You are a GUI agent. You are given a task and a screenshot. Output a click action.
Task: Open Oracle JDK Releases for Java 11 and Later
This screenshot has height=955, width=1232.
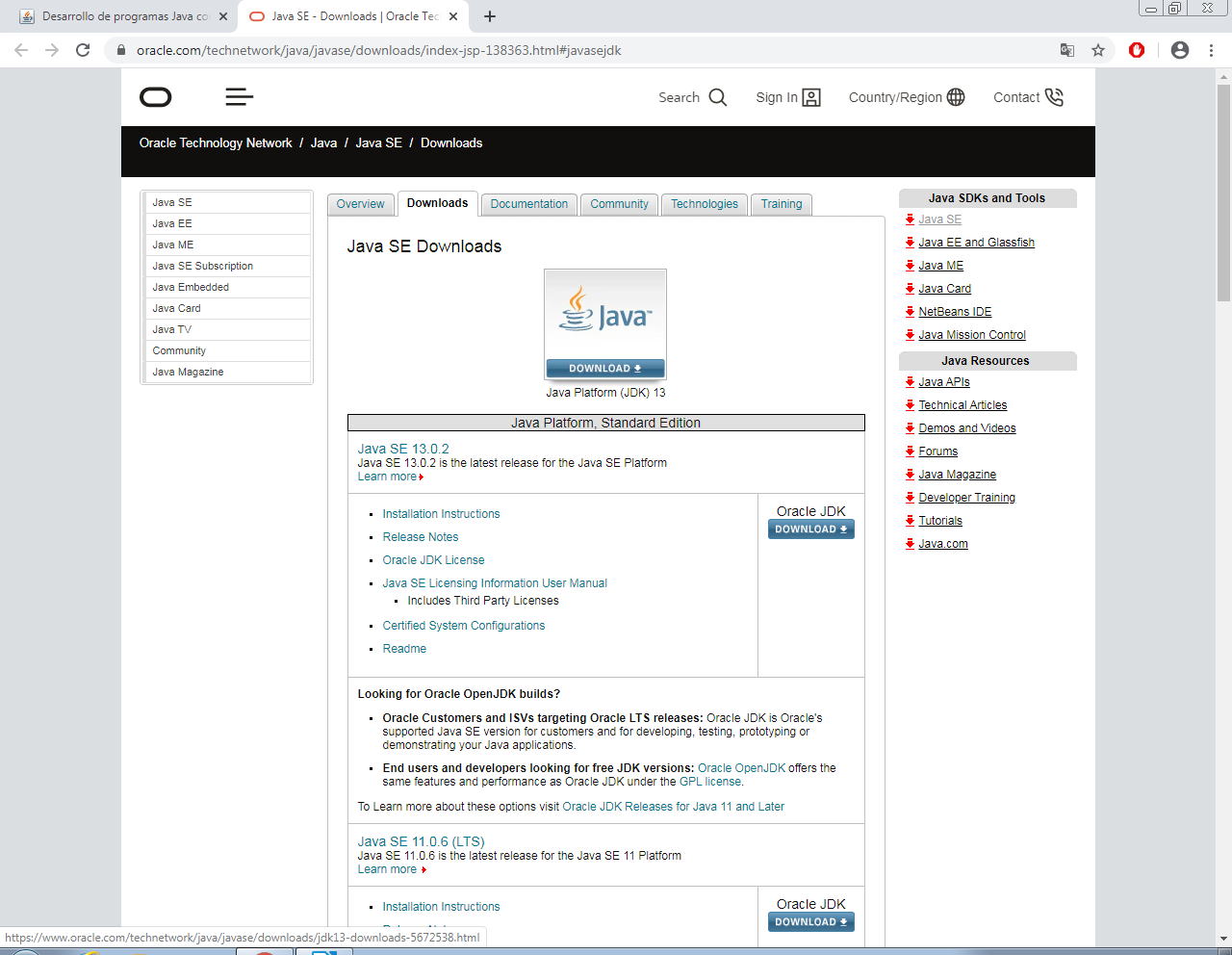pyautogui.click(x=674, y=807)
